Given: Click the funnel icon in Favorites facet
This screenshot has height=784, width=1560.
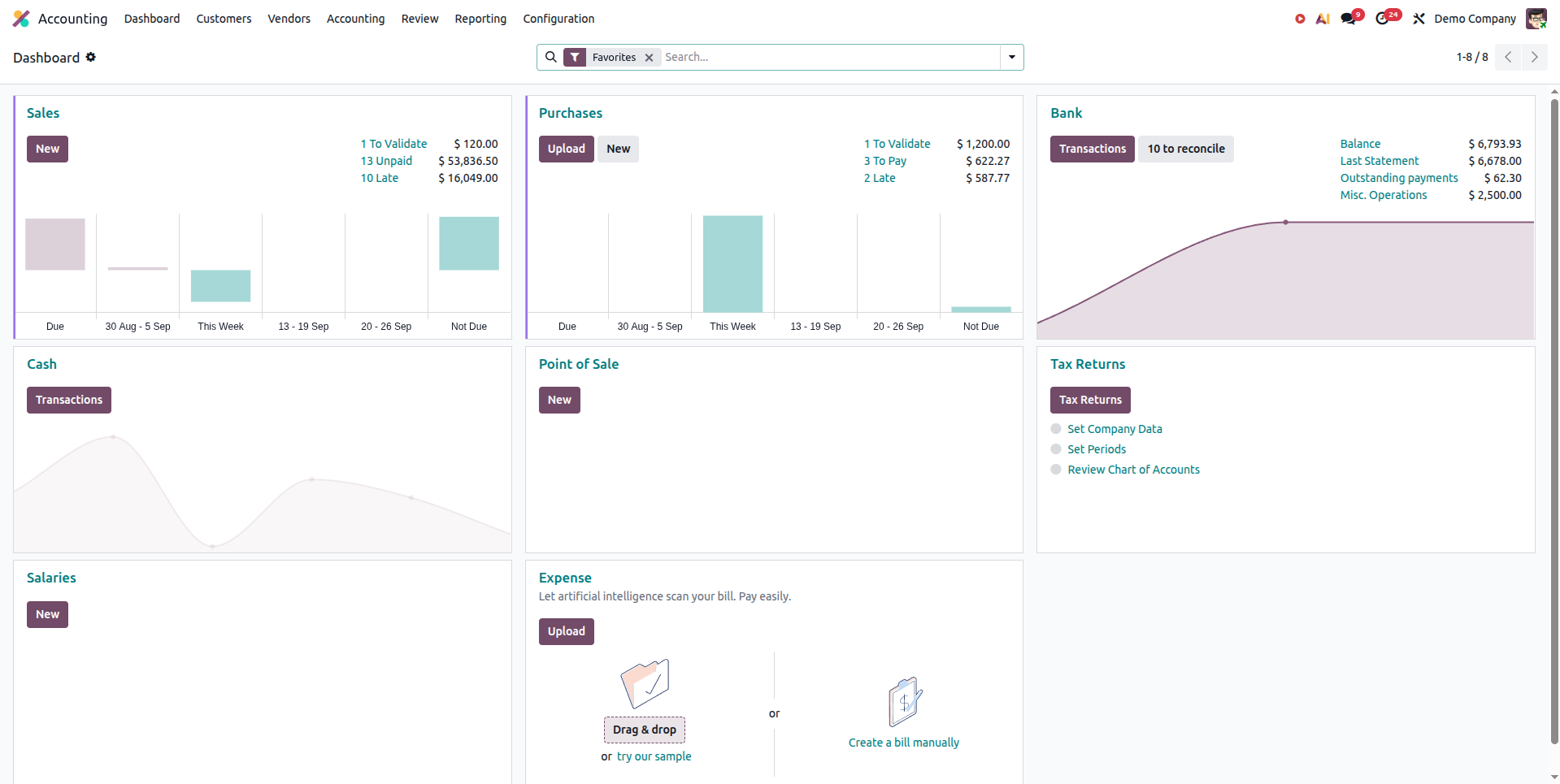Looking at the screenshot, I should click(x=575, y=57).
